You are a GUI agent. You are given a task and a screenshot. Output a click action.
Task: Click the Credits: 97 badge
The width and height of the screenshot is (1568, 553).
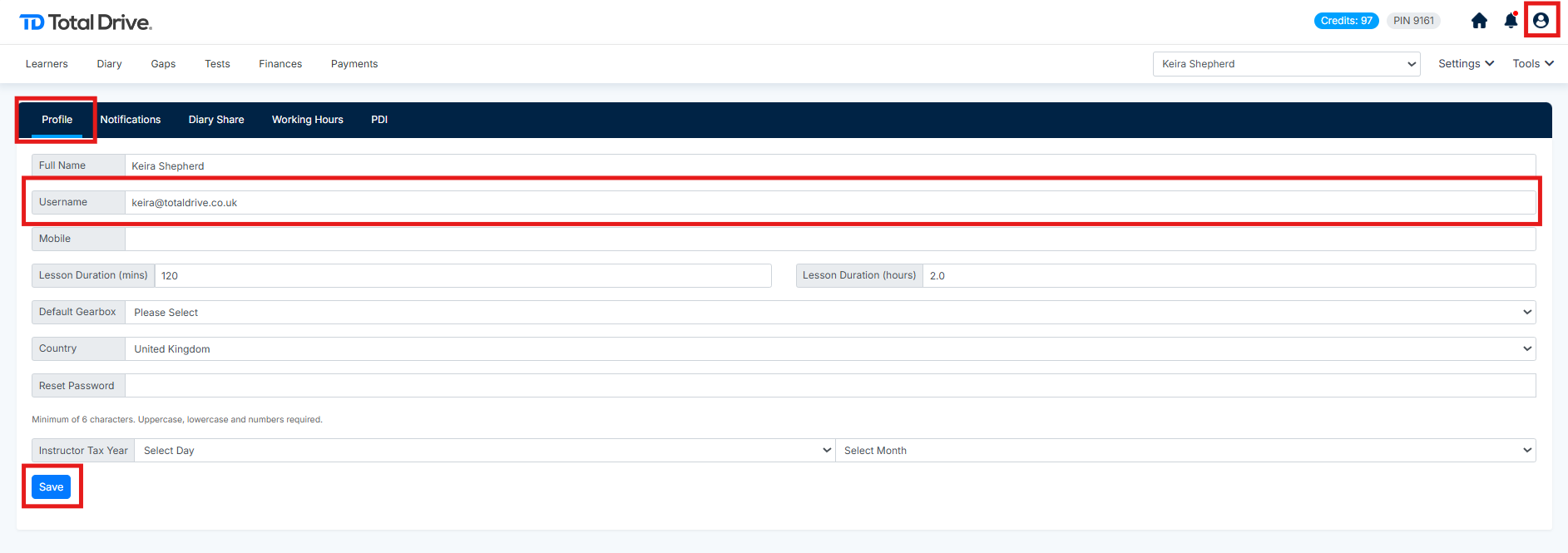click(1346, 21)
